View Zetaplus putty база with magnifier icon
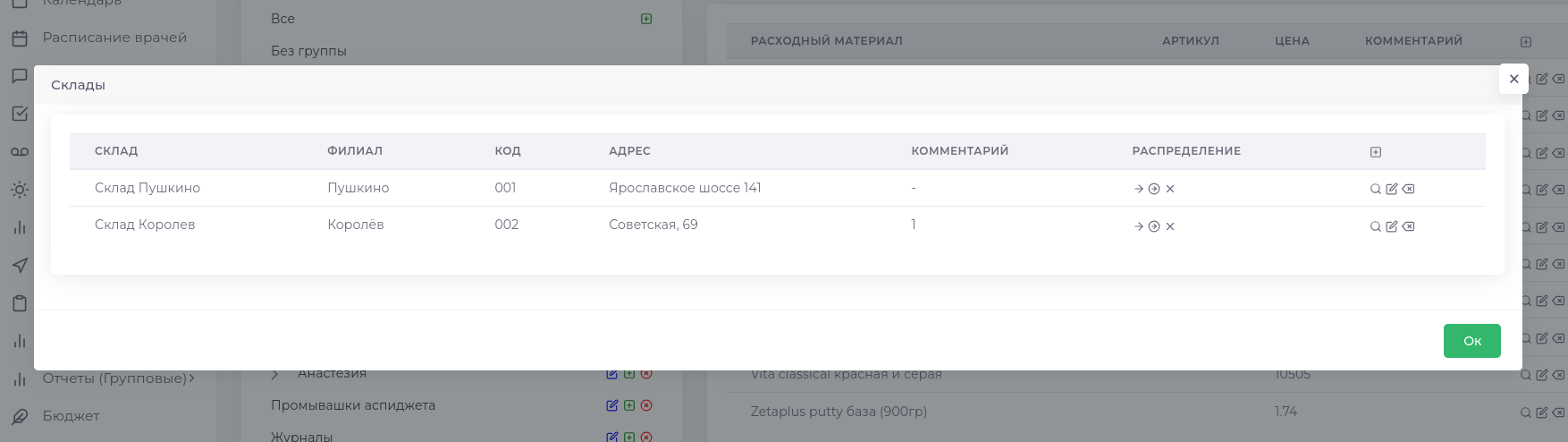Screen dimensions: 1568x442 1526,412
